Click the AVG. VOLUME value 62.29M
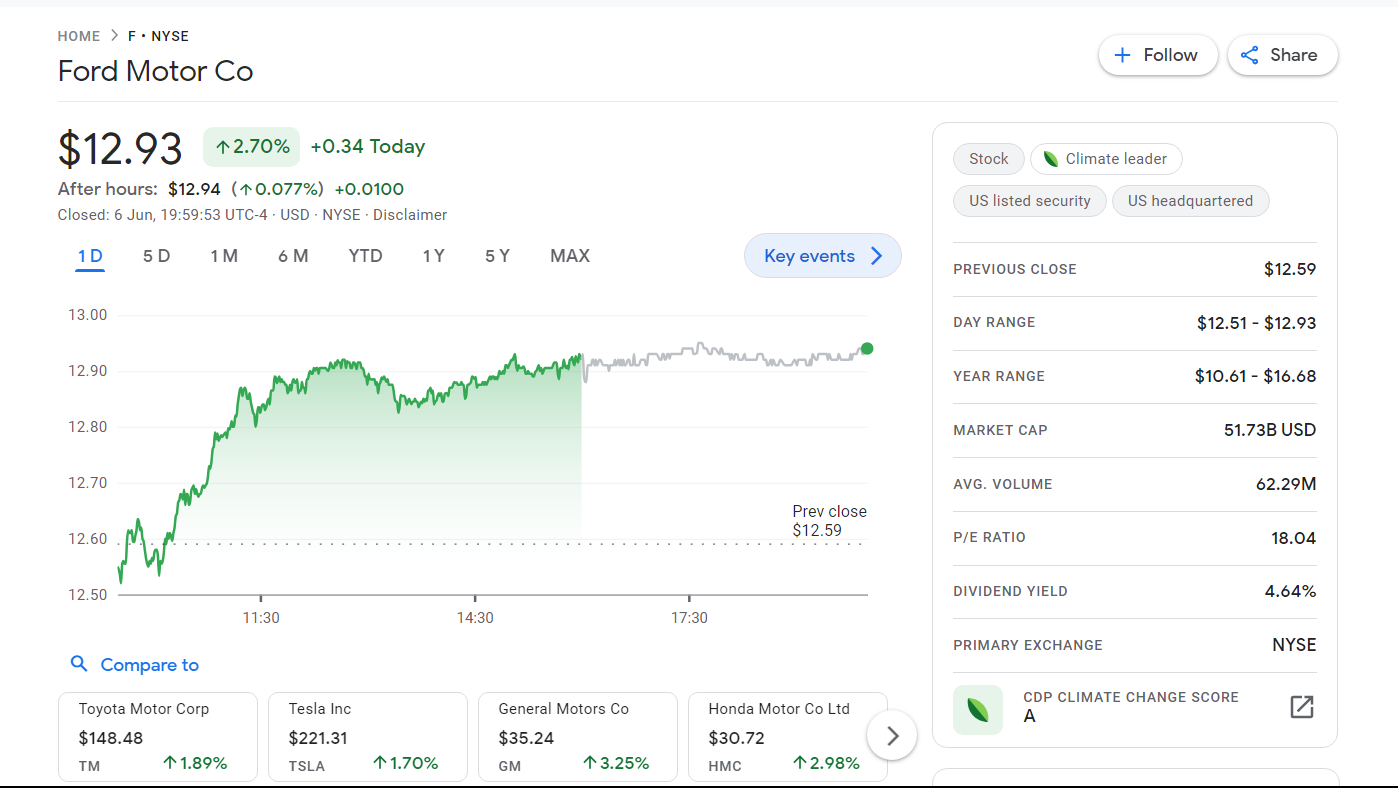 pyautogui.click(x=1286, y=484)
